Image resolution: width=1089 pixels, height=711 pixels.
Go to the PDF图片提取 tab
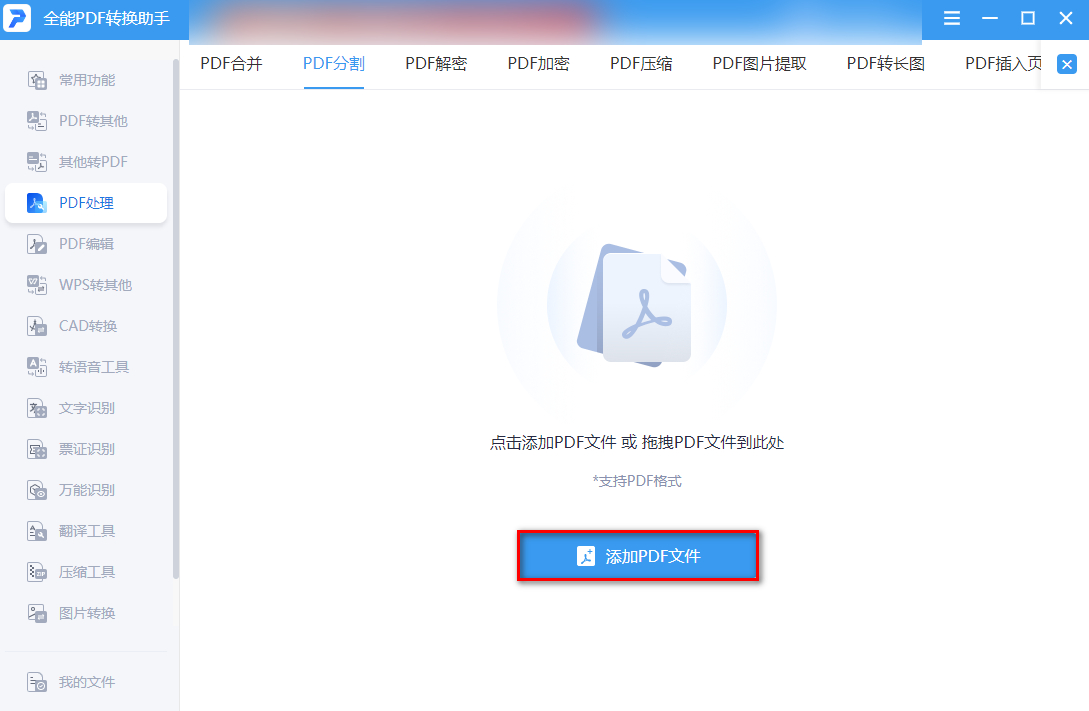(759, 64)
